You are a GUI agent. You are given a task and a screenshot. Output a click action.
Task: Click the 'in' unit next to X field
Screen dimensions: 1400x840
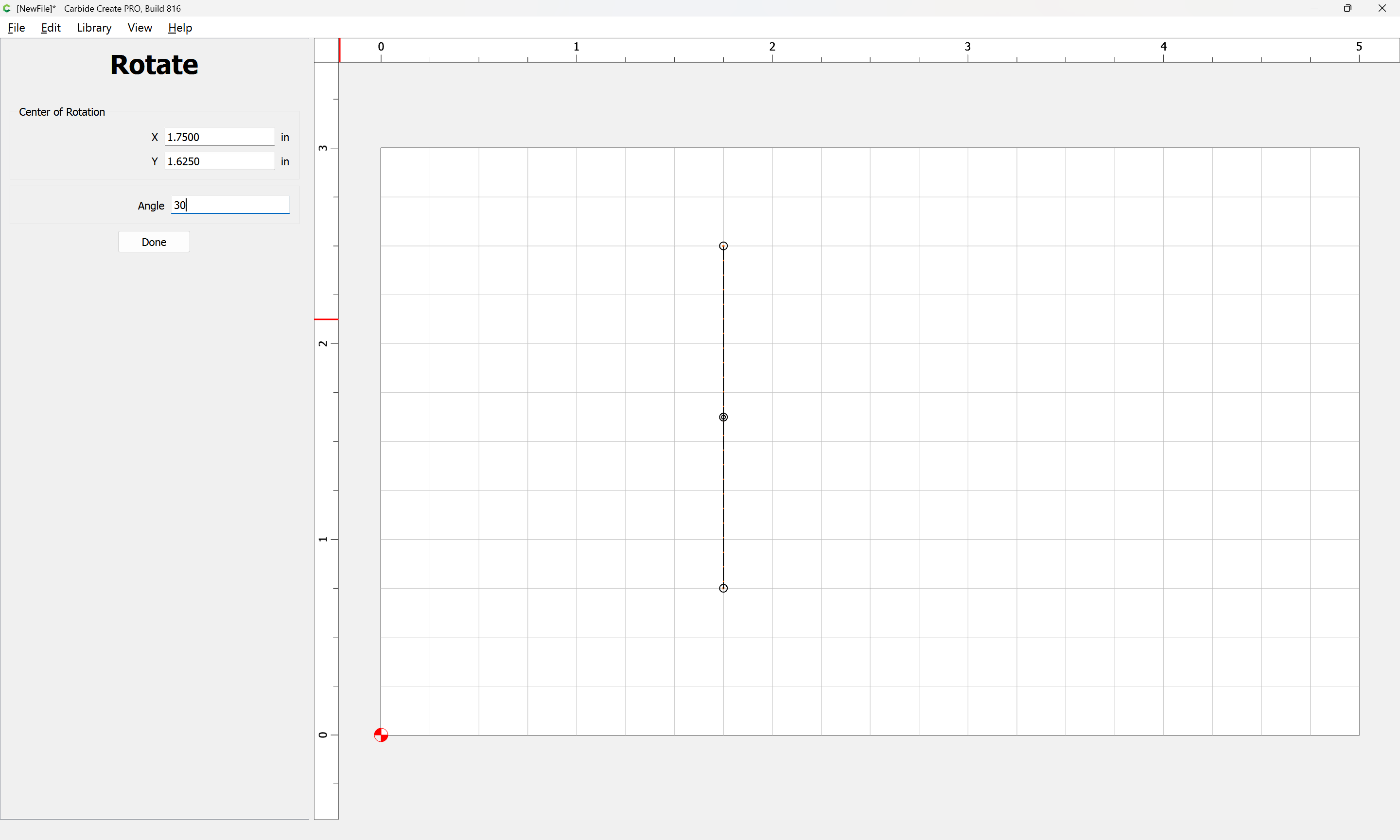(x=285, y=137)
